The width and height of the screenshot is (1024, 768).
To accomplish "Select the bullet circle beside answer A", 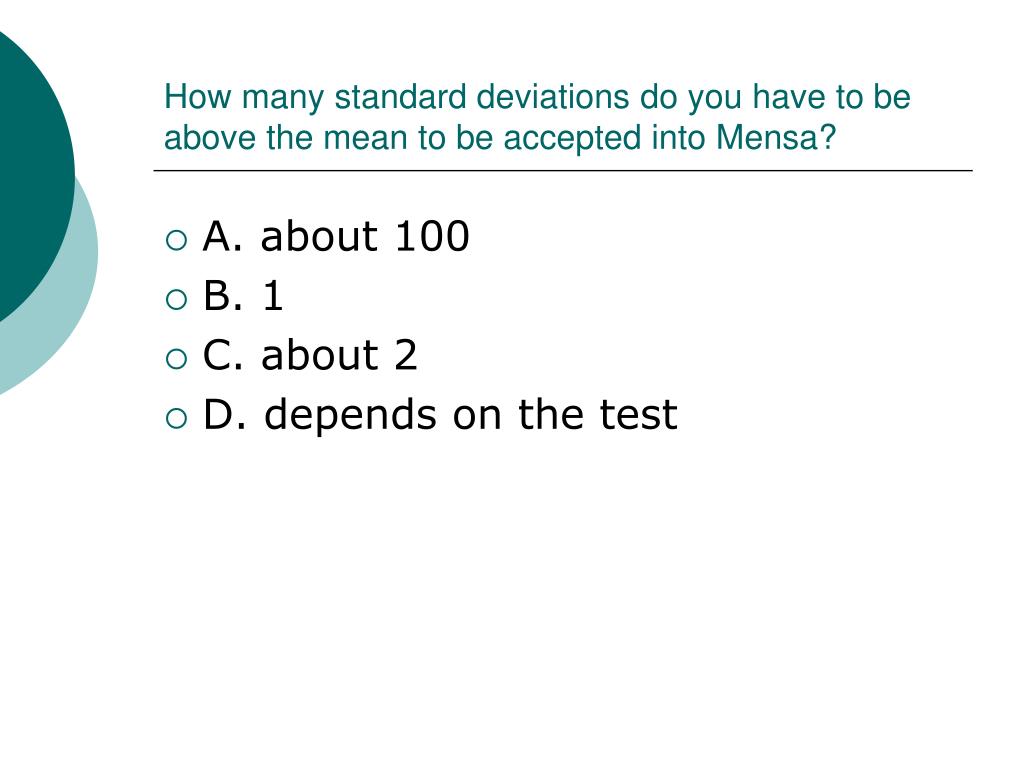I will click(x=176, y=240).
